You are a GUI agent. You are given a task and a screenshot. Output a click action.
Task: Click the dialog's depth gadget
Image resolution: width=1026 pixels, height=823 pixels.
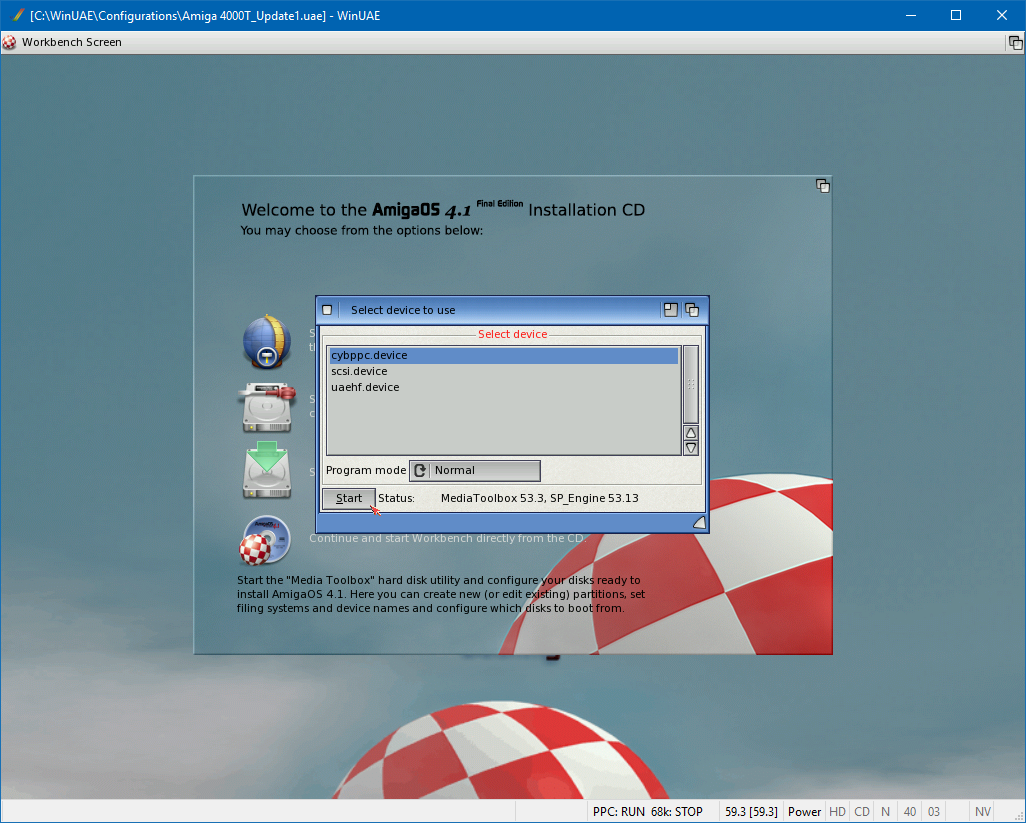pyautogui.click(x=692, y=310)
